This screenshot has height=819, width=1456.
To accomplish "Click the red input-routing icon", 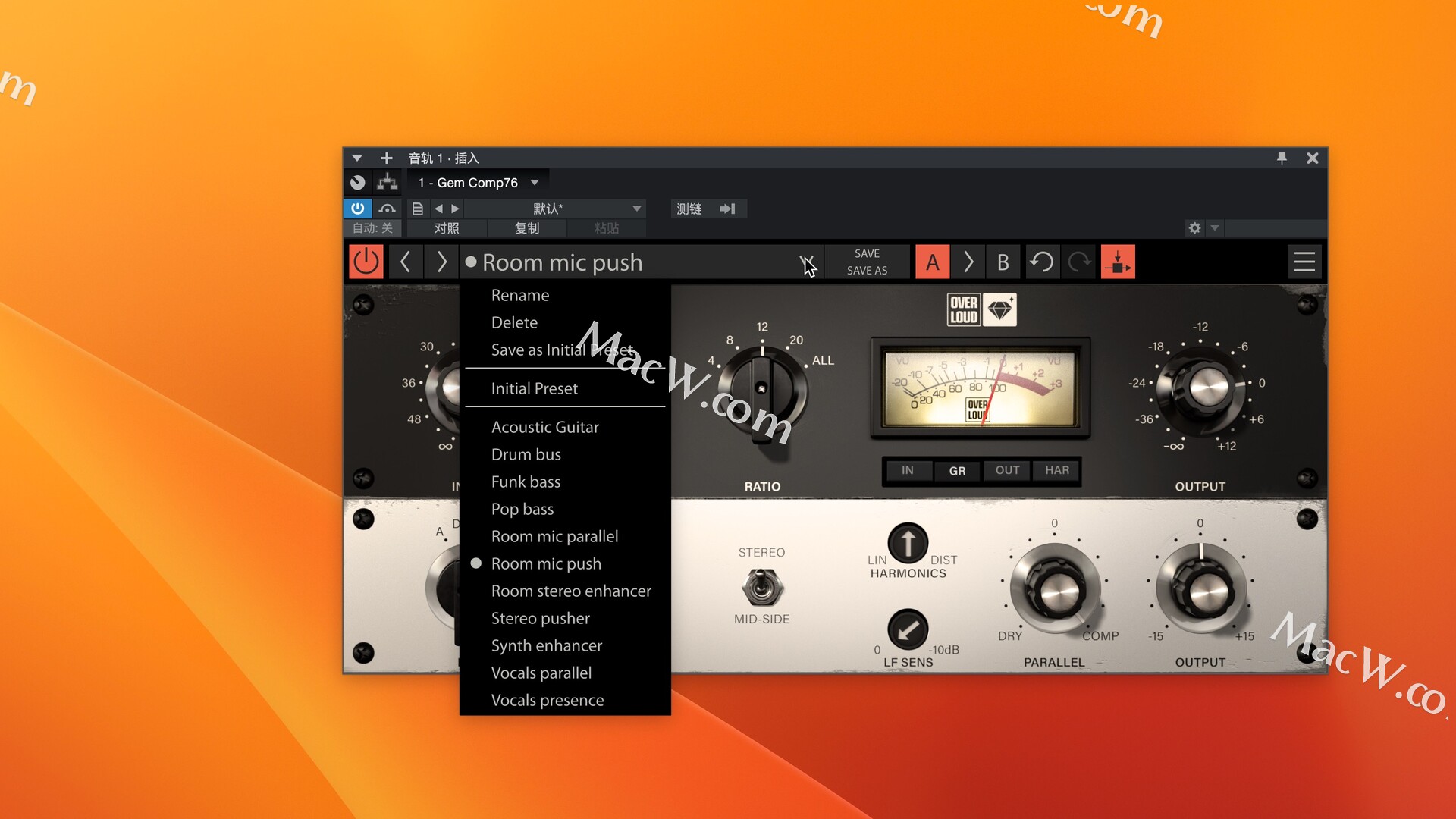I will point(1118,262).
